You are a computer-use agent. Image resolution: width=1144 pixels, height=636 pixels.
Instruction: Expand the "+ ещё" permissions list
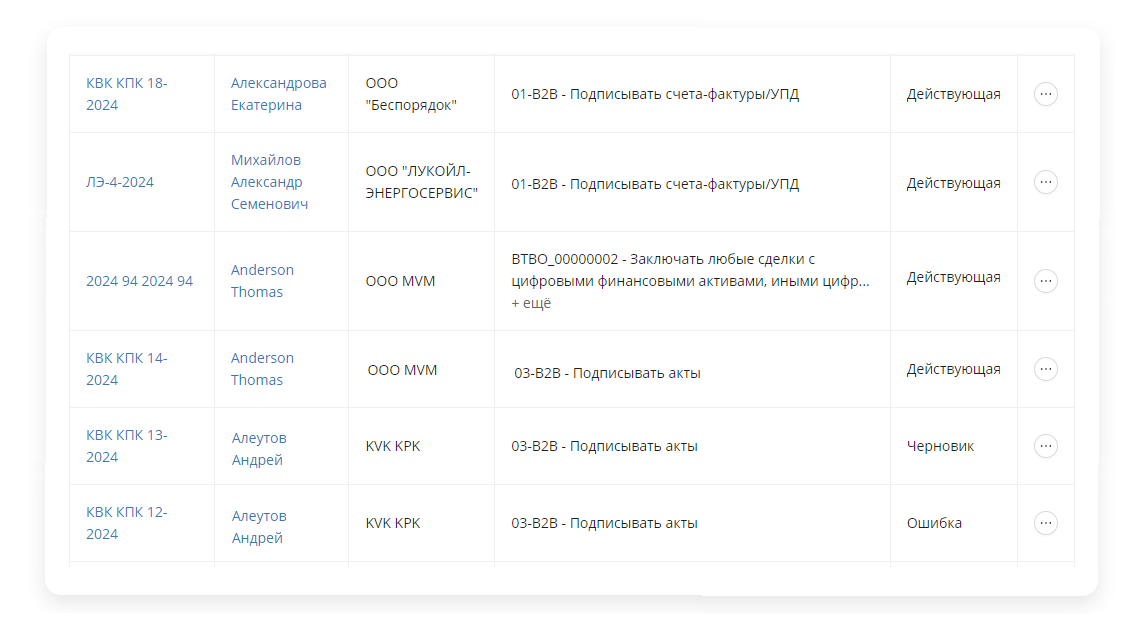(531, 303)
